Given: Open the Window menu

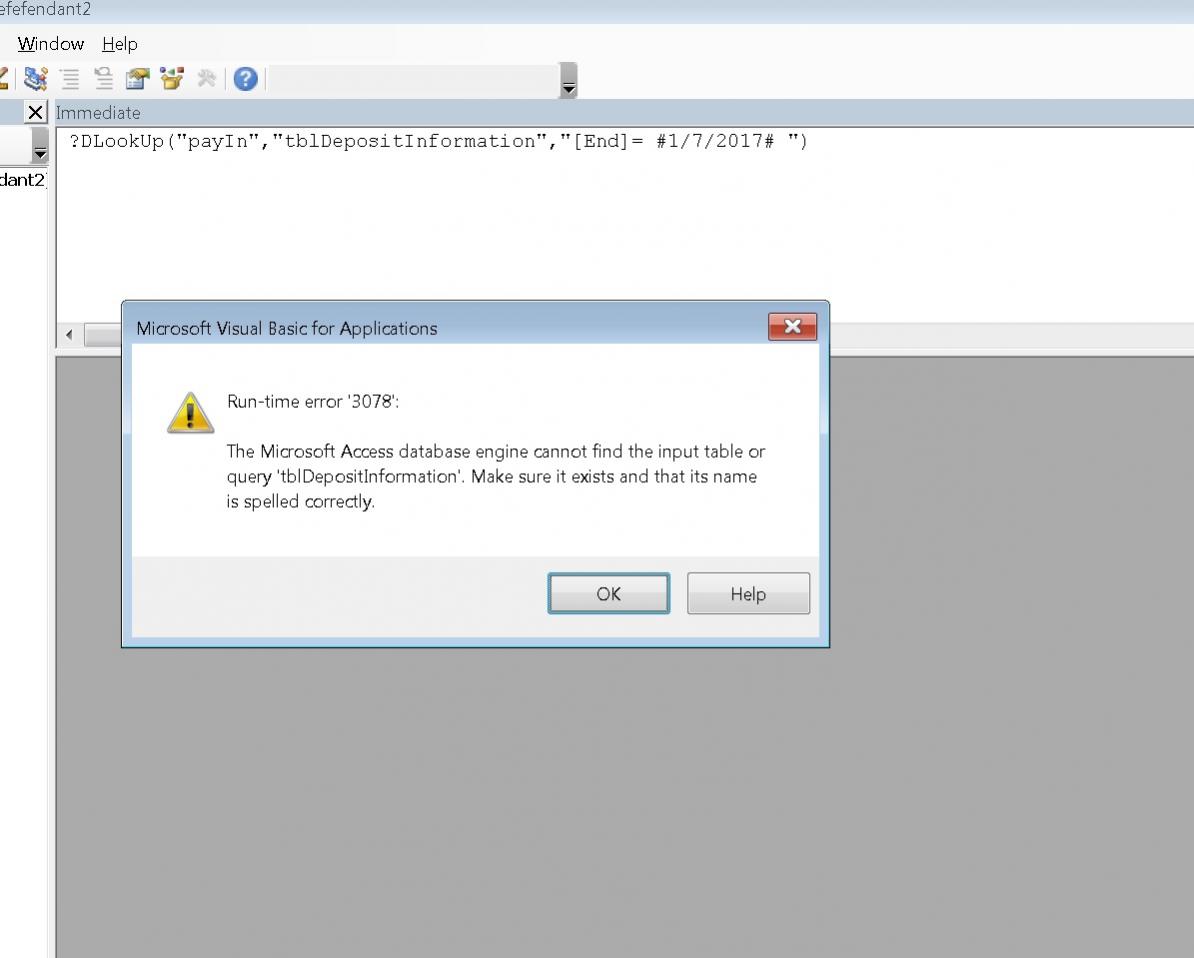Looking at the screenshot, I should (51, 44).
